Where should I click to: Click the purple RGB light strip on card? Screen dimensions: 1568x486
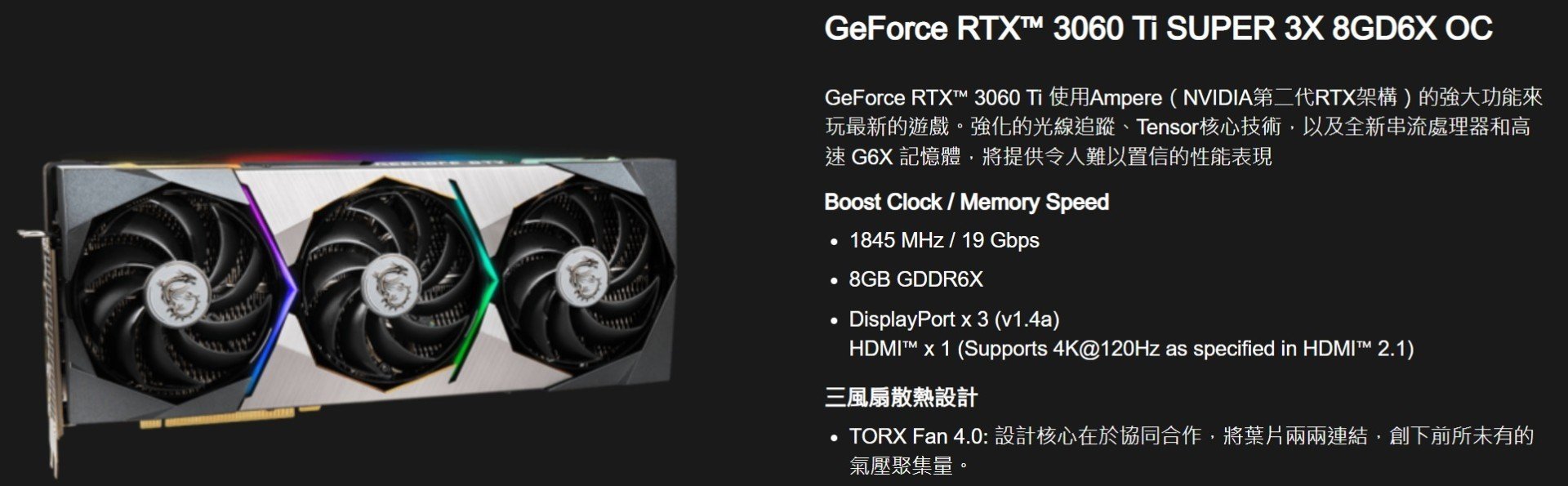tap(271, 285)
